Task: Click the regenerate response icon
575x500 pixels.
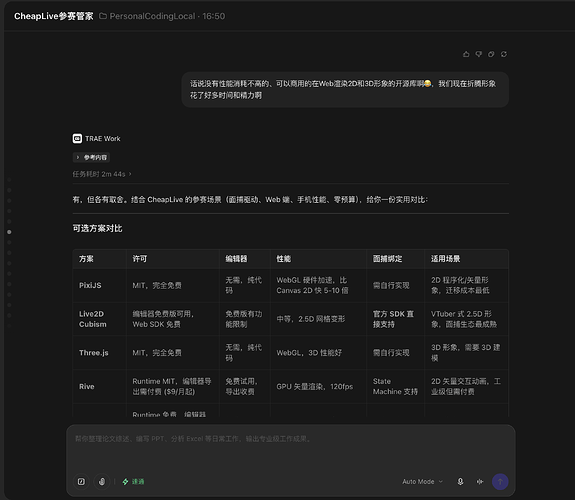Action: (504, 54)
